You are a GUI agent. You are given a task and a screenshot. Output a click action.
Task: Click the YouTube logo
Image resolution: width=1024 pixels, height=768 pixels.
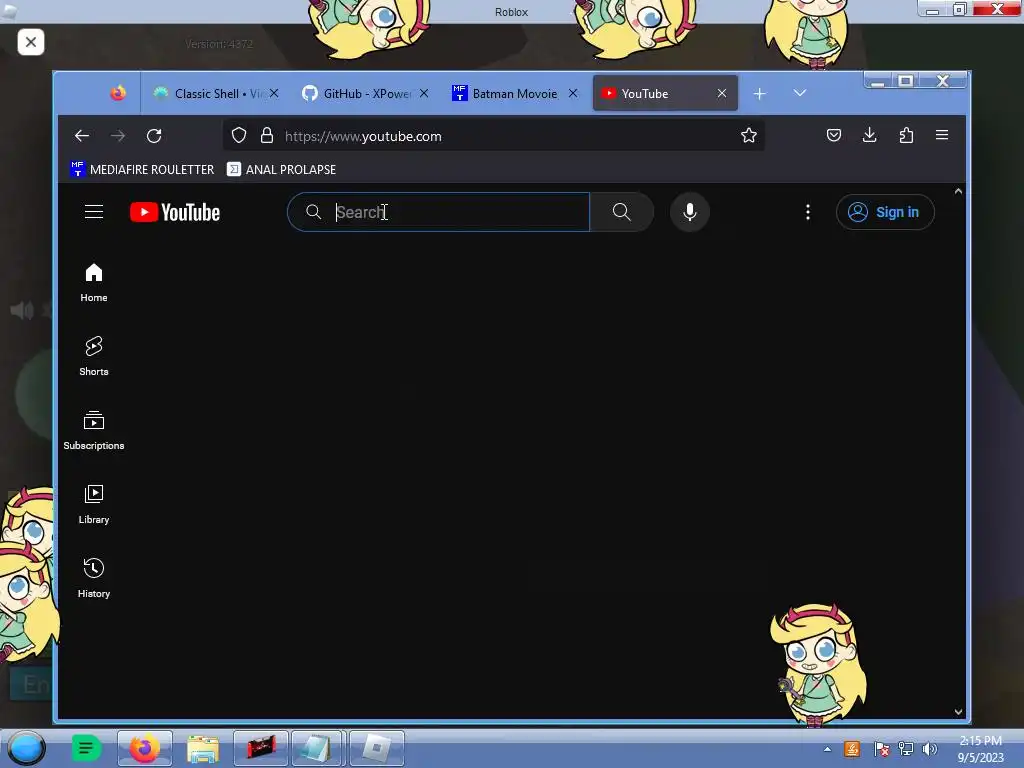pyautogui.click(x=175, y=212)
